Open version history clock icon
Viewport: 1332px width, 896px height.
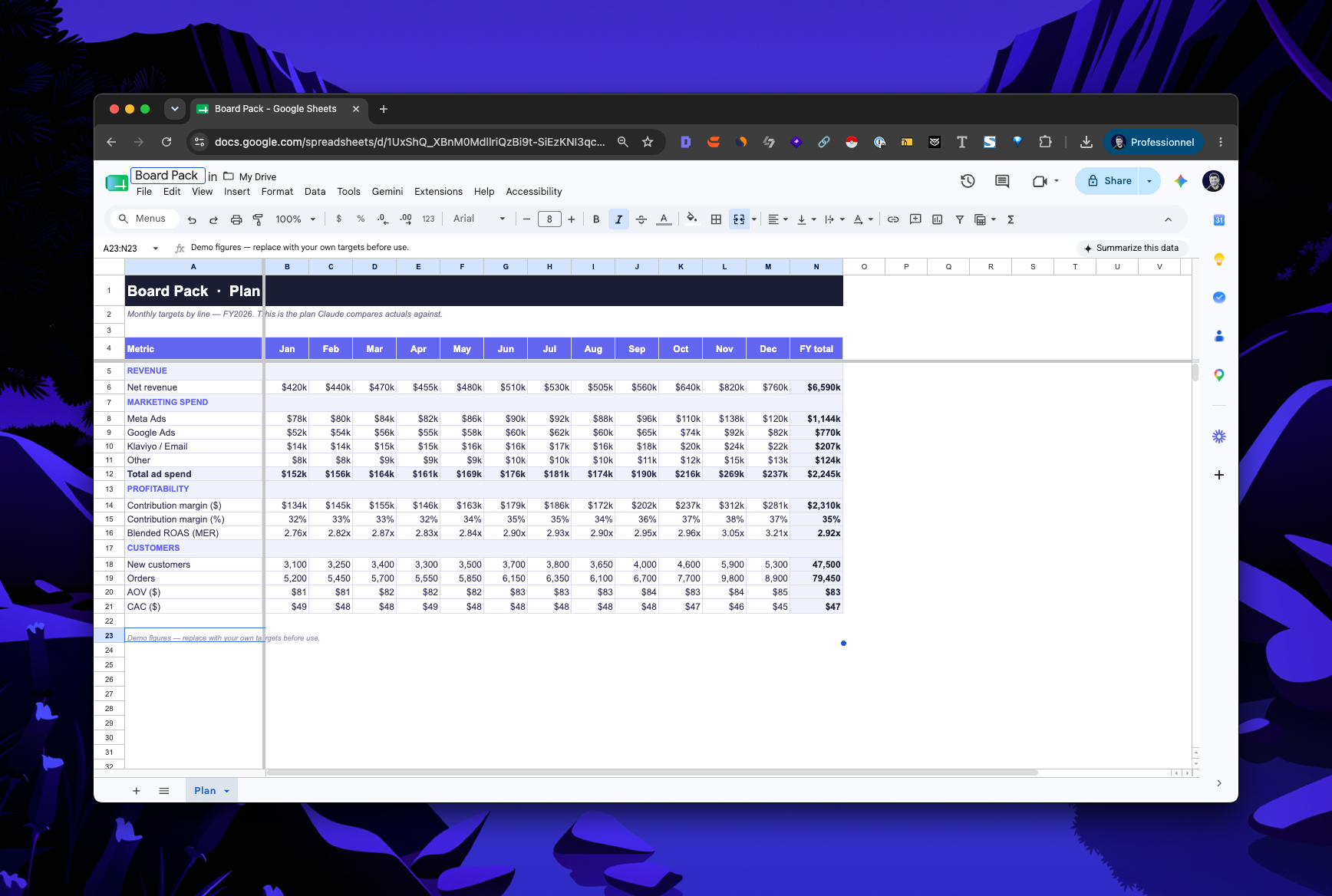pos(968,181)
